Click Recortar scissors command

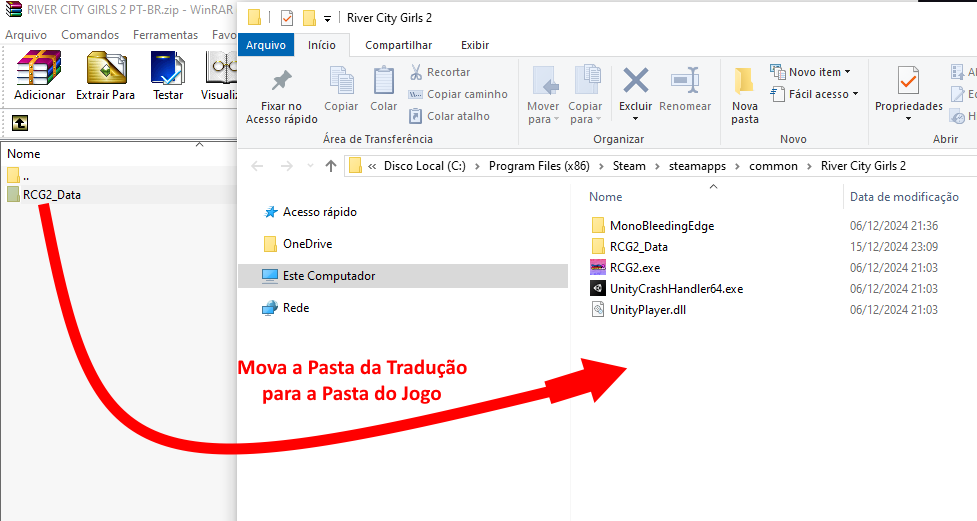pos(439,72)
